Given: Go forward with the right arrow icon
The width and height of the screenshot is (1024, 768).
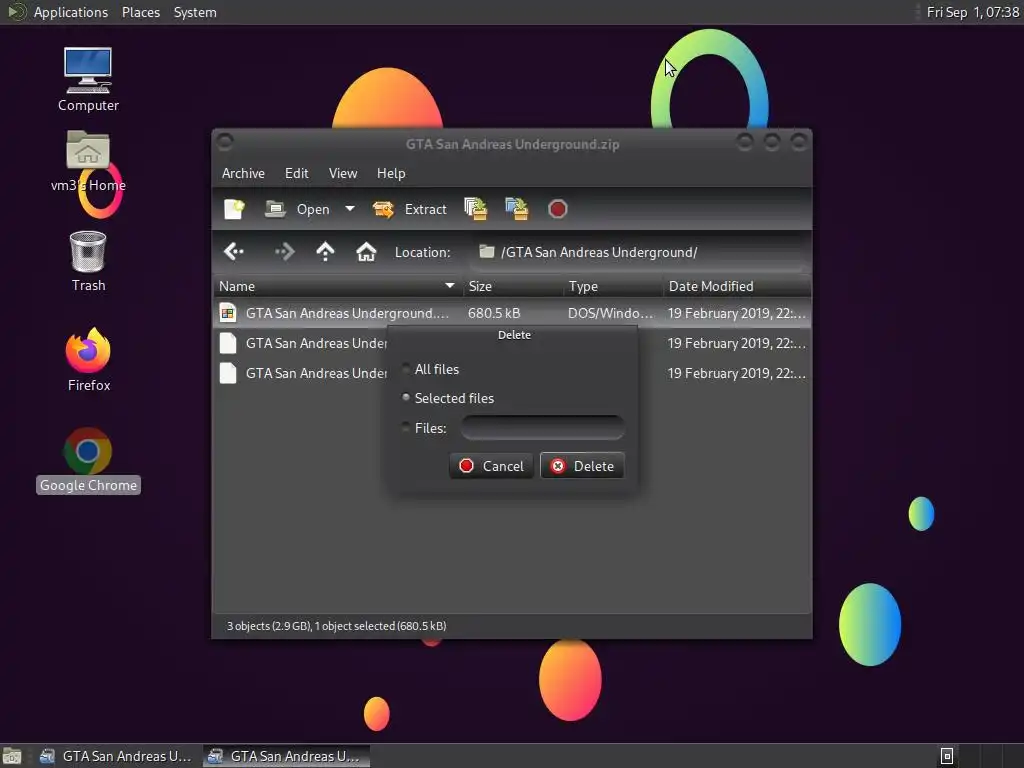Looking at the screenshot, I should pos(285,251).
